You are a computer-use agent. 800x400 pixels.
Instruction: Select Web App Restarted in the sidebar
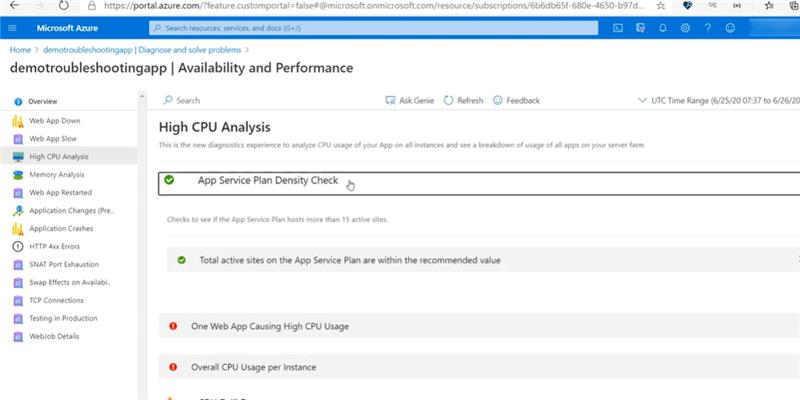61,192
